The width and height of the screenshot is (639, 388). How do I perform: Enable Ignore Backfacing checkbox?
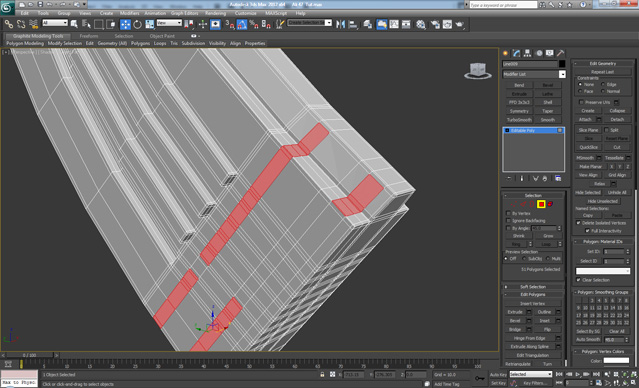[x=508, y=221]
